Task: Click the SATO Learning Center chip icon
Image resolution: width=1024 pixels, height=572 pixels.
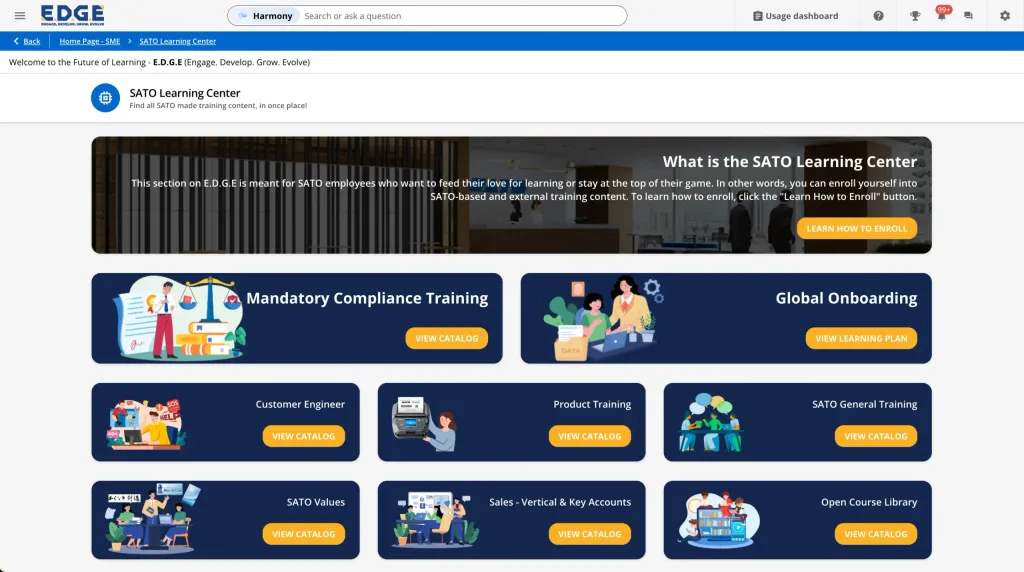Action: pos(105,98)
